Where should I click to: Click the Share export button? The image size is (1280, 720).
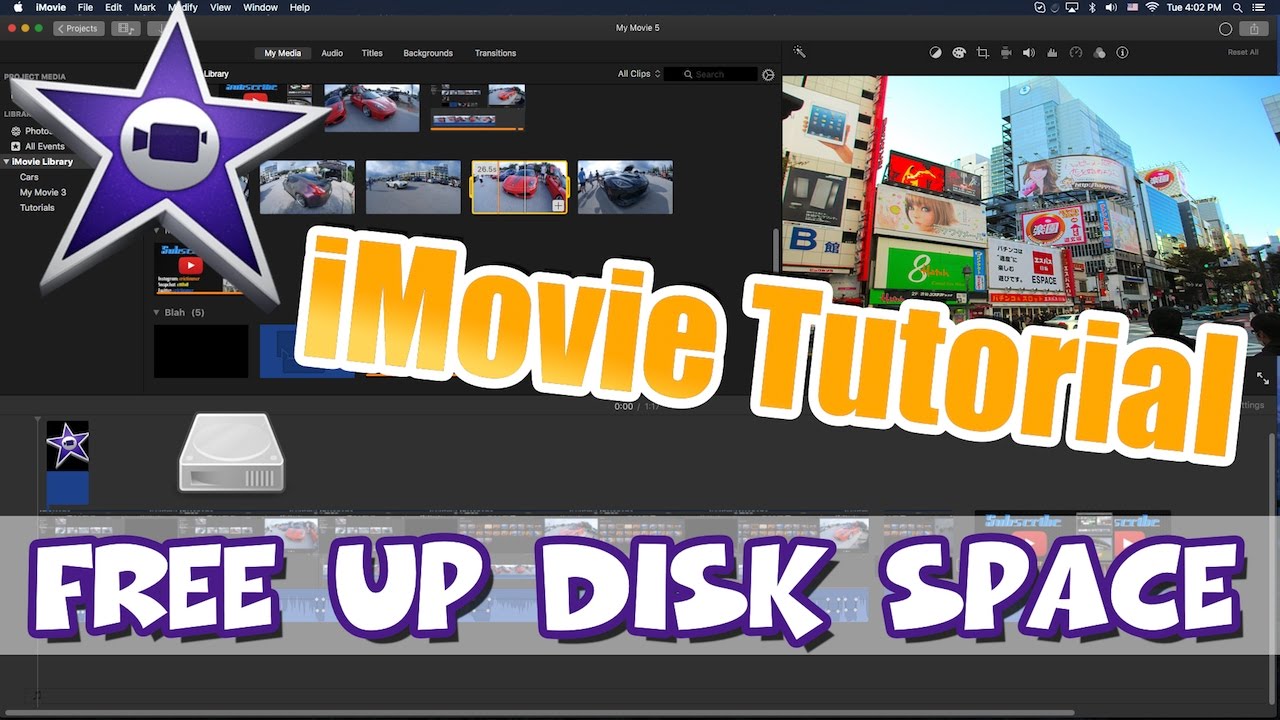(1254, 29)
